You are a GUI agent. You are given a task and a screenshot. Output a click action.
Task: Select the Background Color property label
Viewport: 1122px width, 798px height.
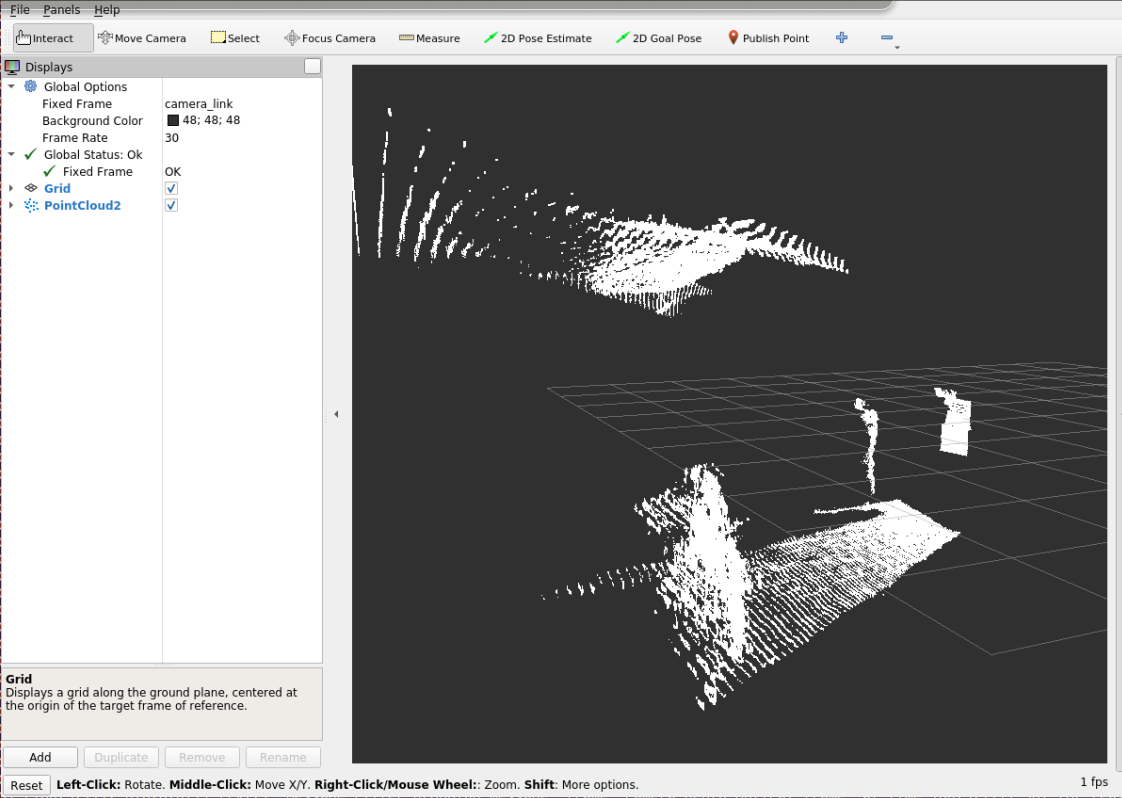point(92,121)
